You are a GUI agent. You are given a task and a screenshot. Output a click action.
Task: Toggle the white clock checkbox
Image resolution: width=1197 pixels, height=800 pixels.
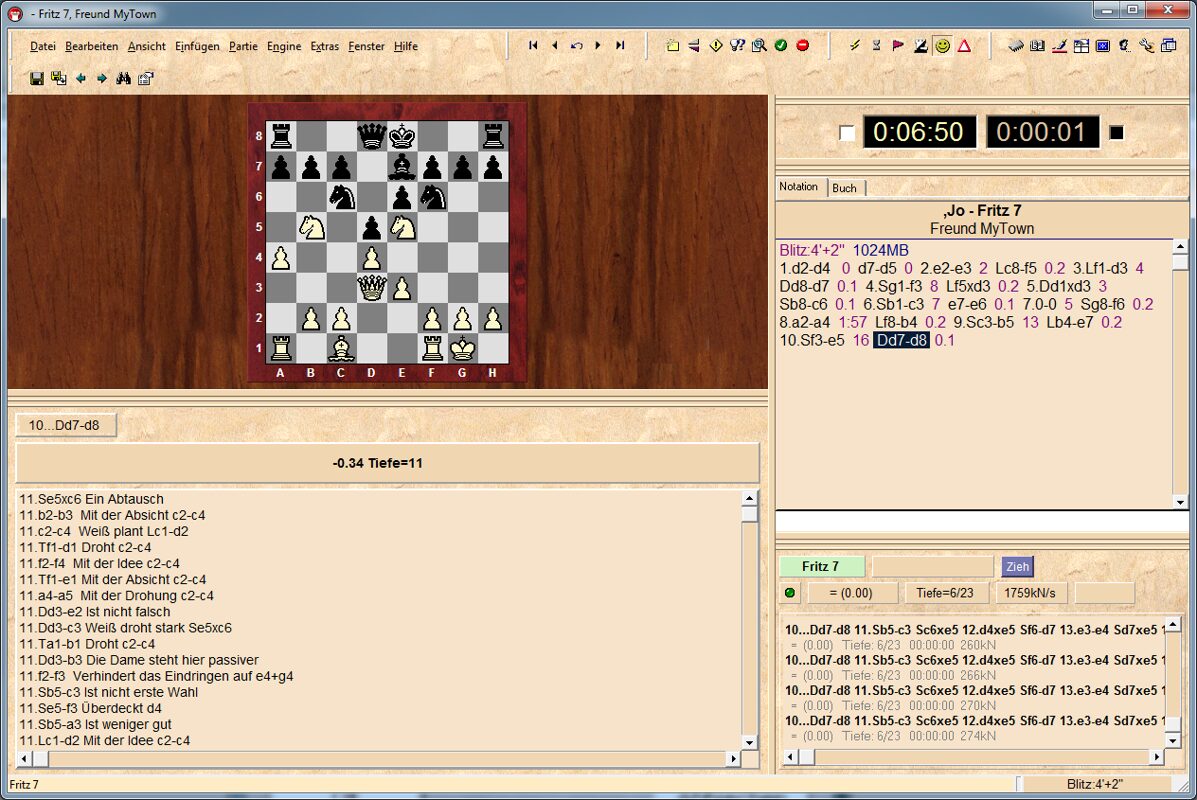tap(847, 133)
